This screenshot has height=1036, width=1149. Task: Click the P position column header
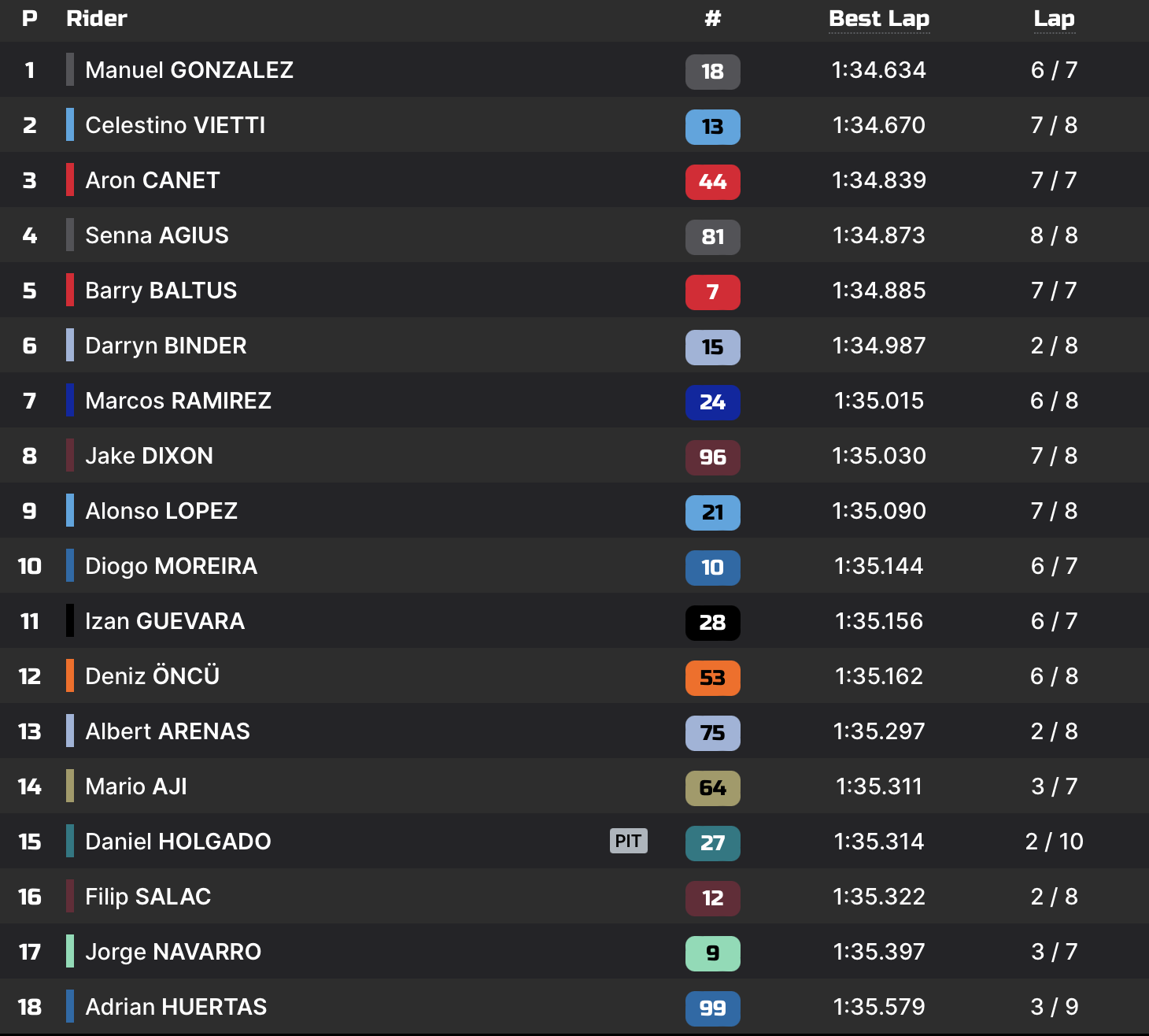[x=30, y=19]
